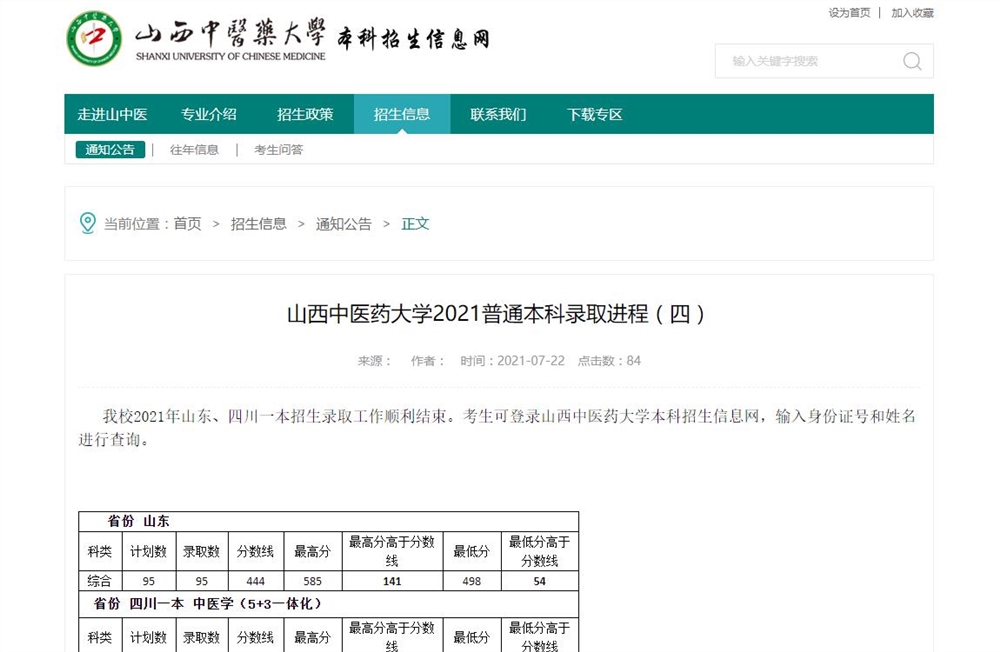Viewport: 1000px width, 652px height.
Task: Click Shandong 最低分 value 498
Action: [x=472, y=581]
